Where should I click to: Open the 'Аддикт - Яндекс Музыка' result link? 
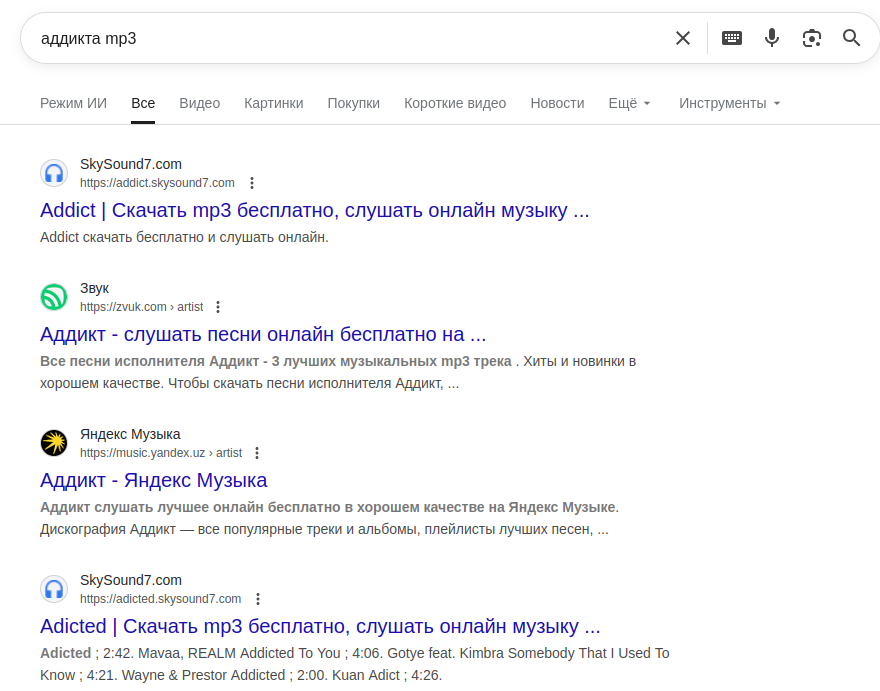[x=154, y=480]
